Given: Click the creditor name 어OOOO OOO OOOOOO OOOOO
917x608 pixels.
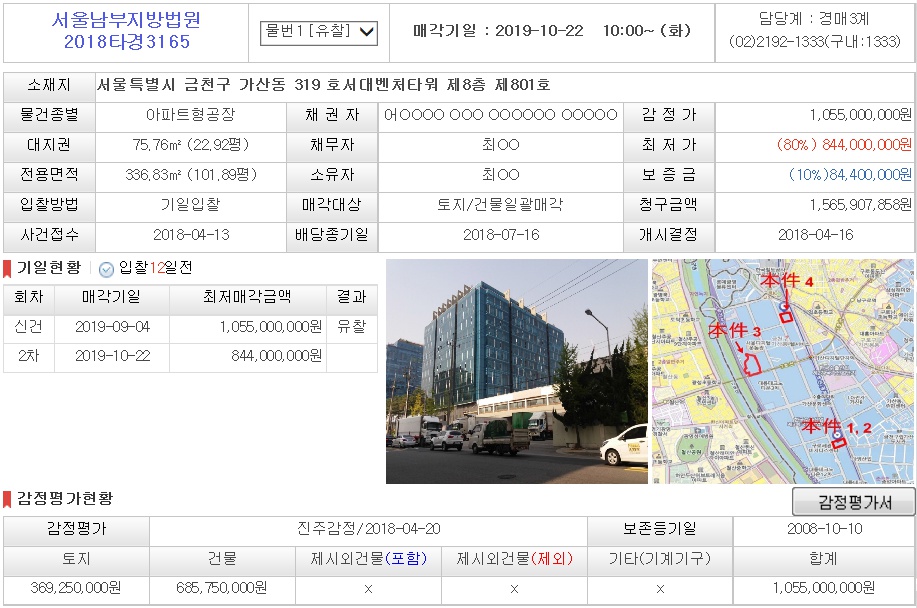Looking at the screenshot, I should click(501, 115).
